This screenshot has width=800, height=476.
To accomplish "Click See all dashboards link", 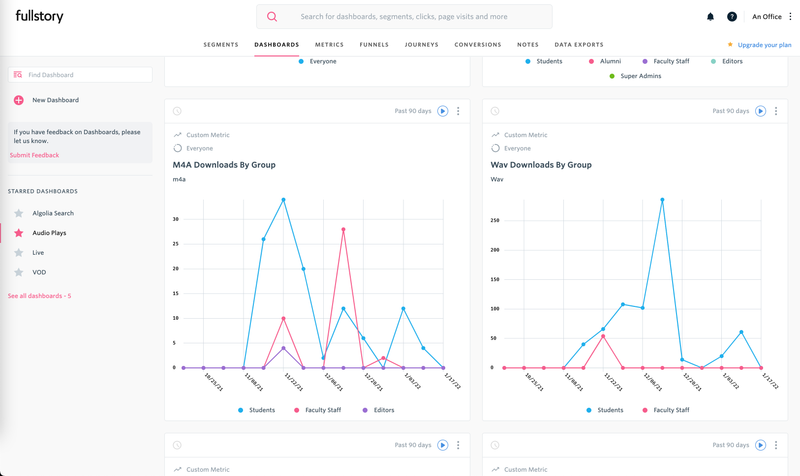I will (39, 296).
